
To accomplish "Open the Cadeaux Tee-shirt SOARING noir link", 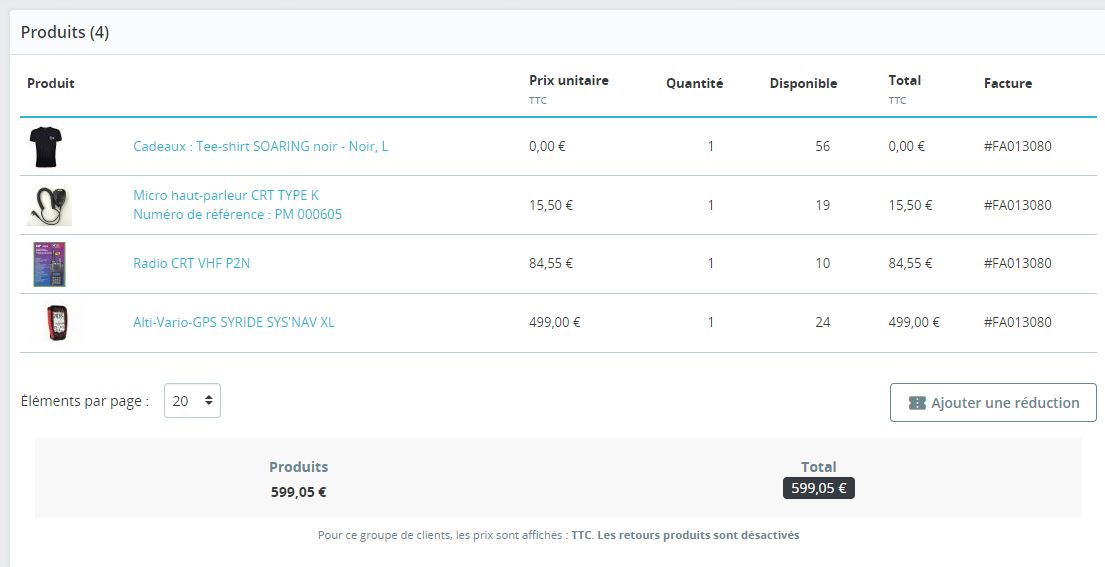I will (261, 147).
